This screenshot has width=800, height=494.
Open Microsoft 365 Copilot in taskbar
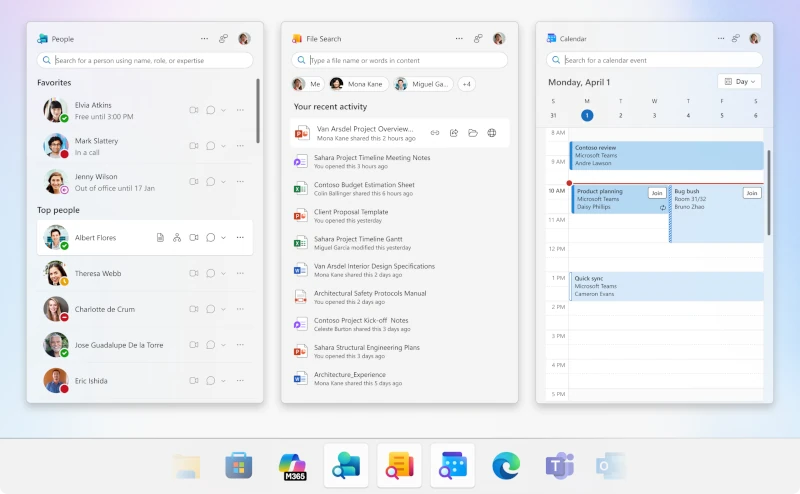tap(292, 466)
